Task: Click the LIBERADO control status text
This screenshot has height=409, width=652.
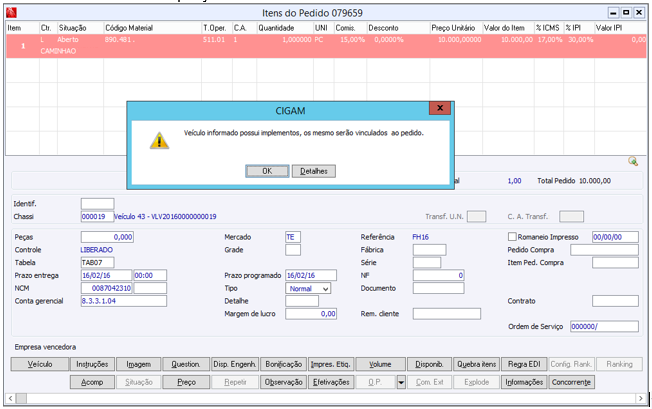Action: pyautogui.click(x=96, y=250)
